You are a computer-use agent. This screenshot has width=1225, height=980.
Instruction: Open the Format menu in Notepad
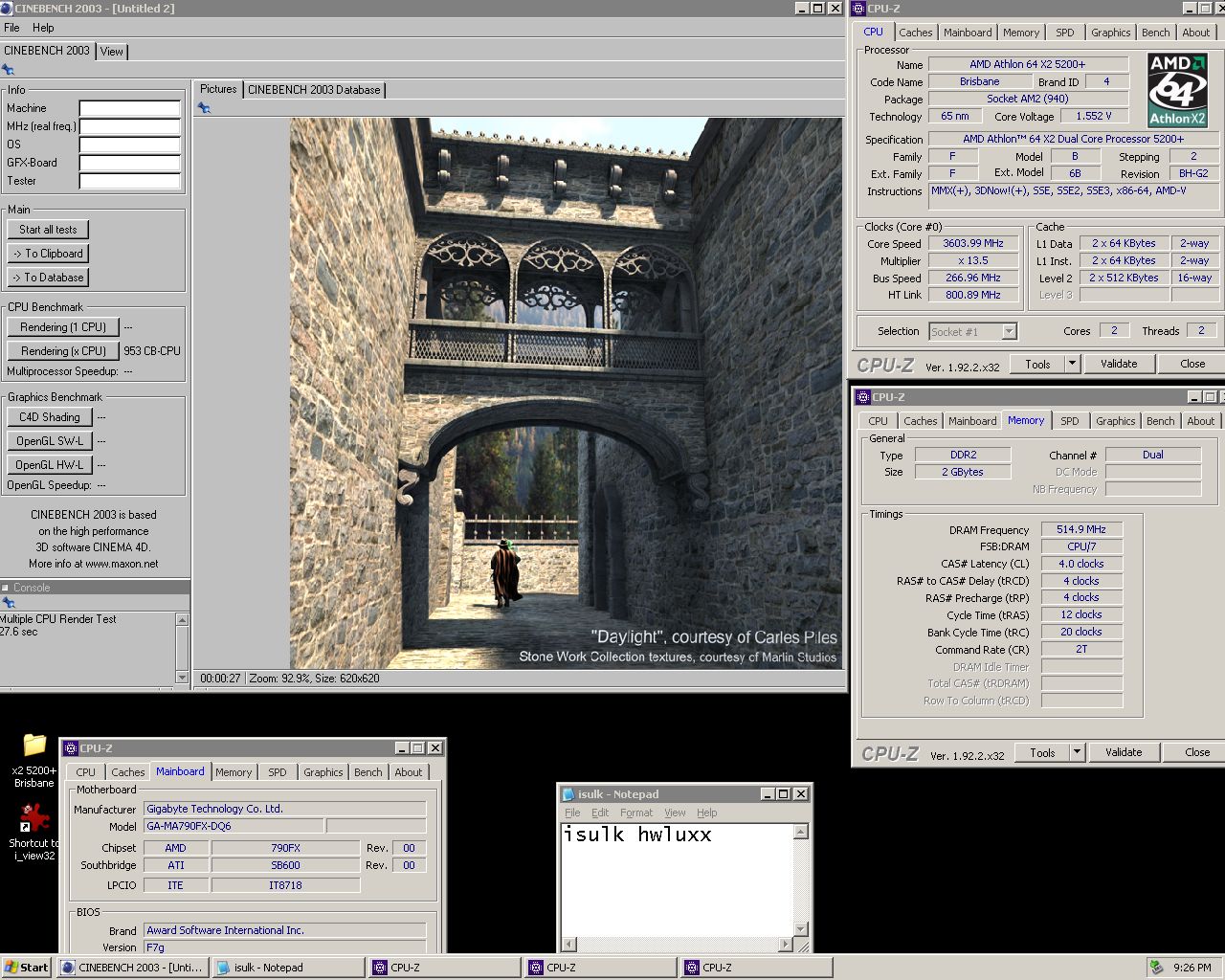tap(636, 813)
